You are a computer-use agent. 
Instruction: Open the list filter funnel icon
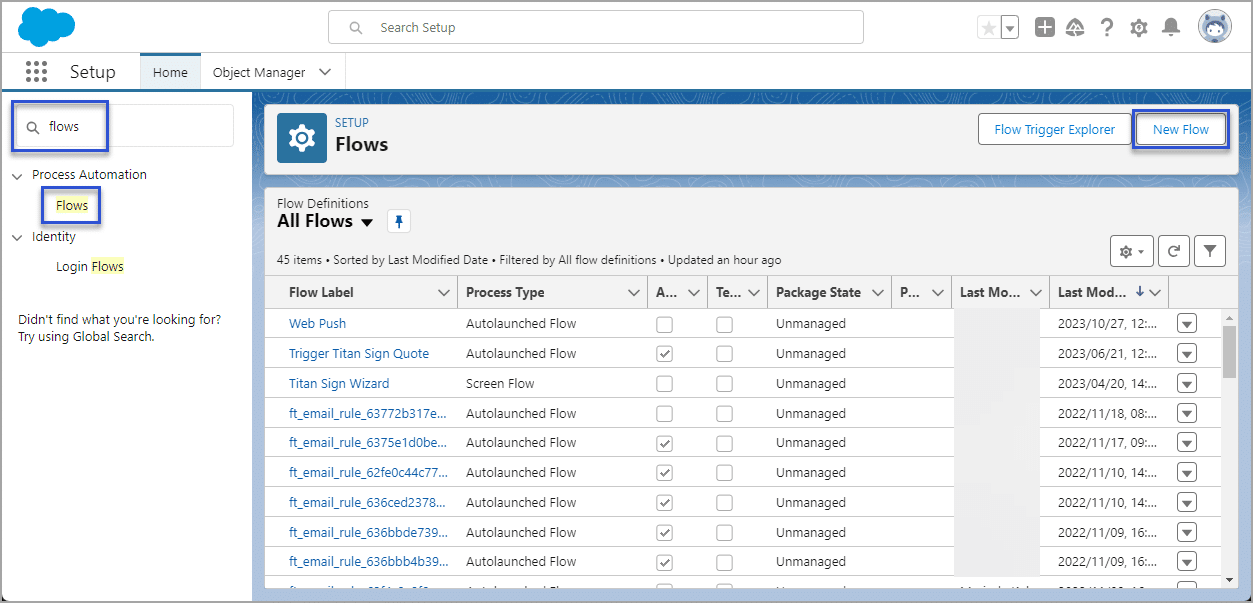coord(1209,252)
